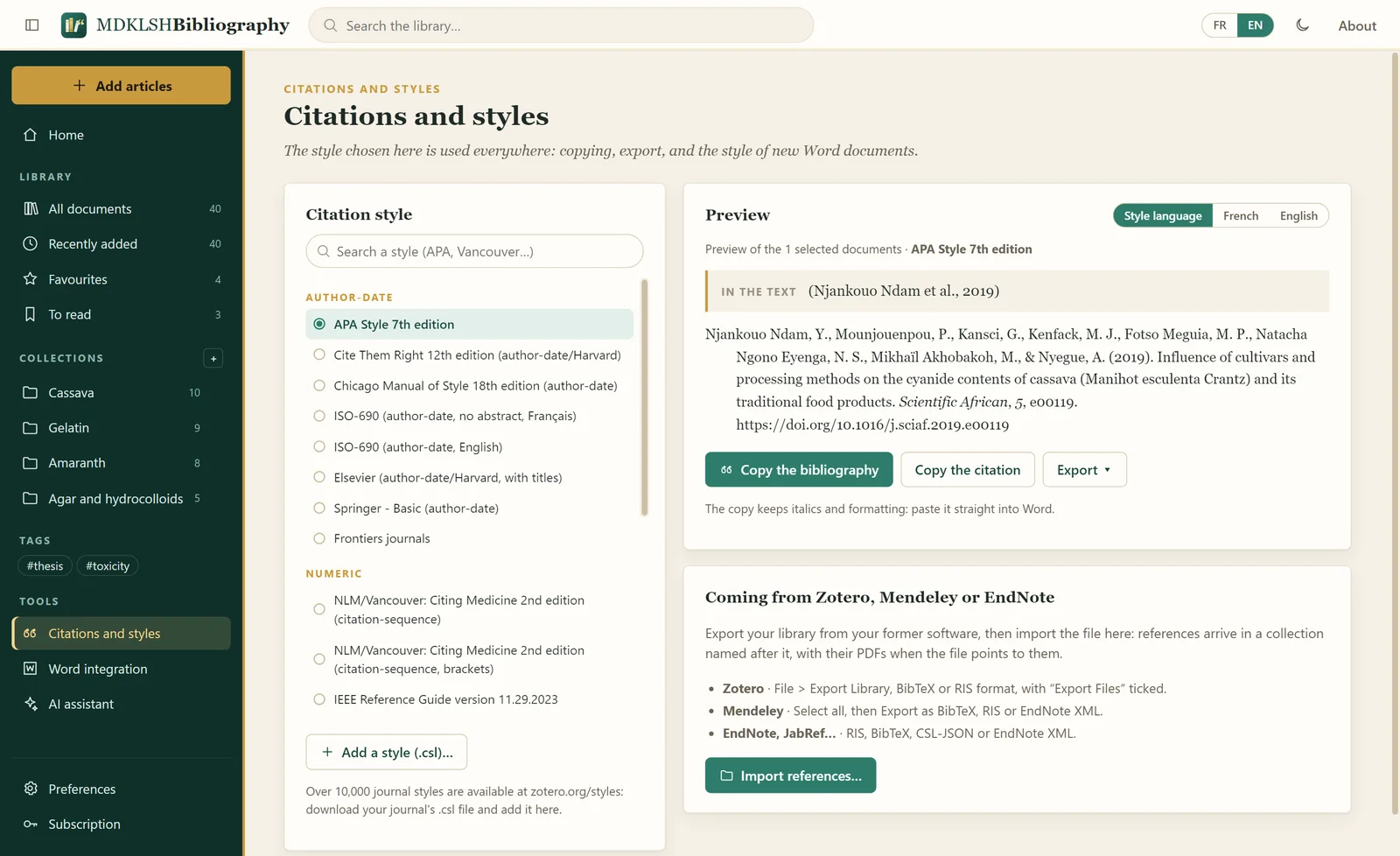Open the Amaranth collection folder

click(x=121, y=462)
